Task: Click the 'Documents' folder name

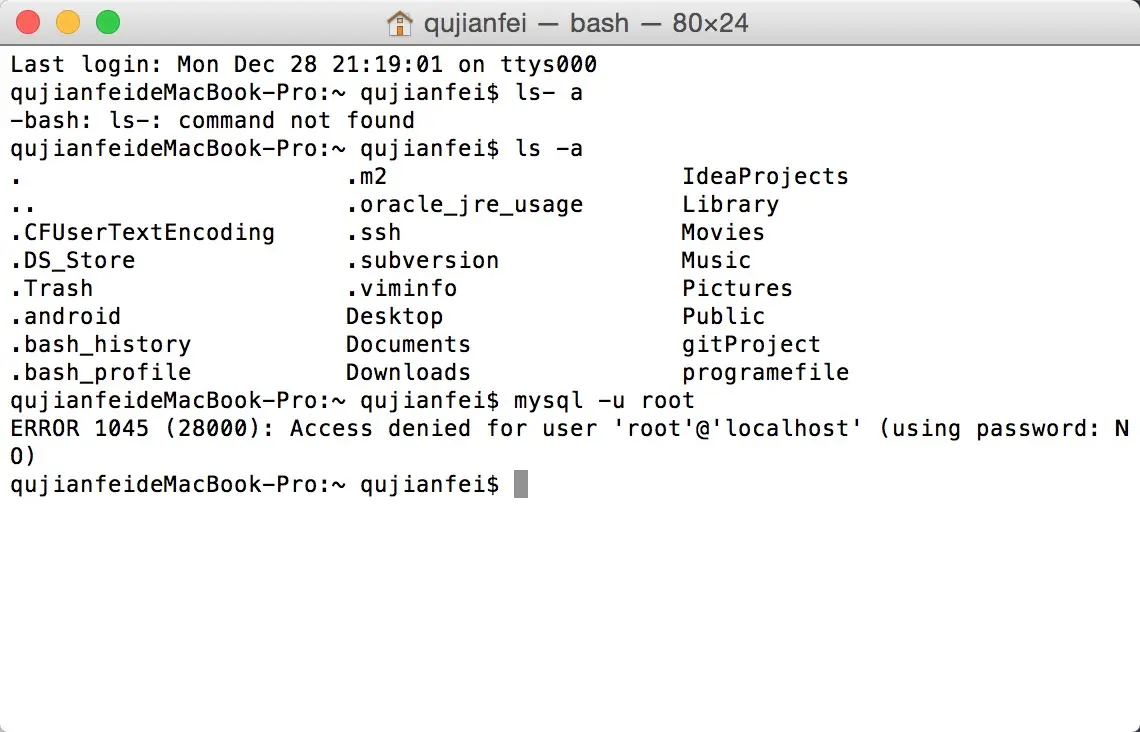Action: 408,344
